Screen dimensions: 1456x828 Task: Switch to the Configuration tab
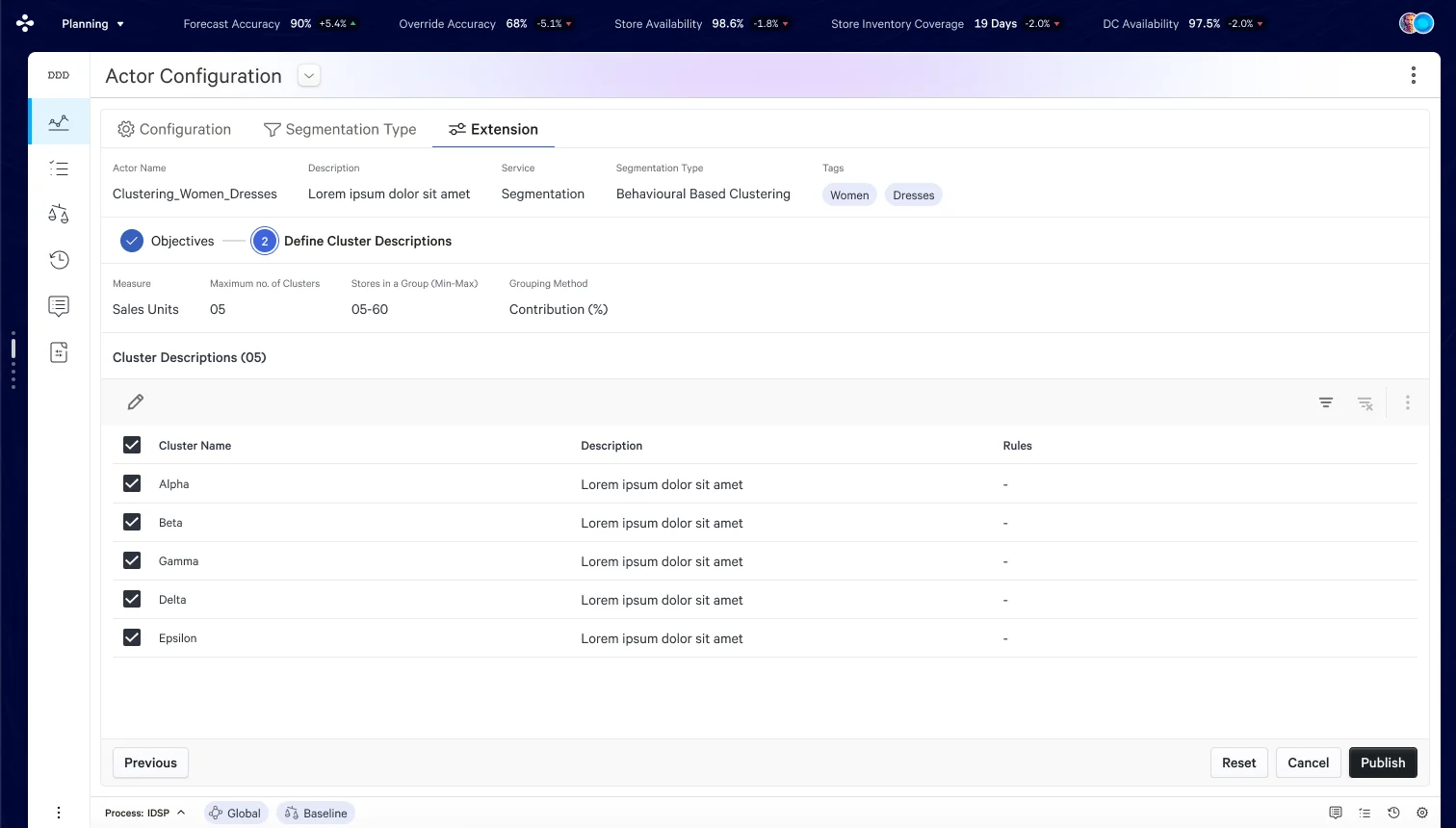click(x=174, y=129)
